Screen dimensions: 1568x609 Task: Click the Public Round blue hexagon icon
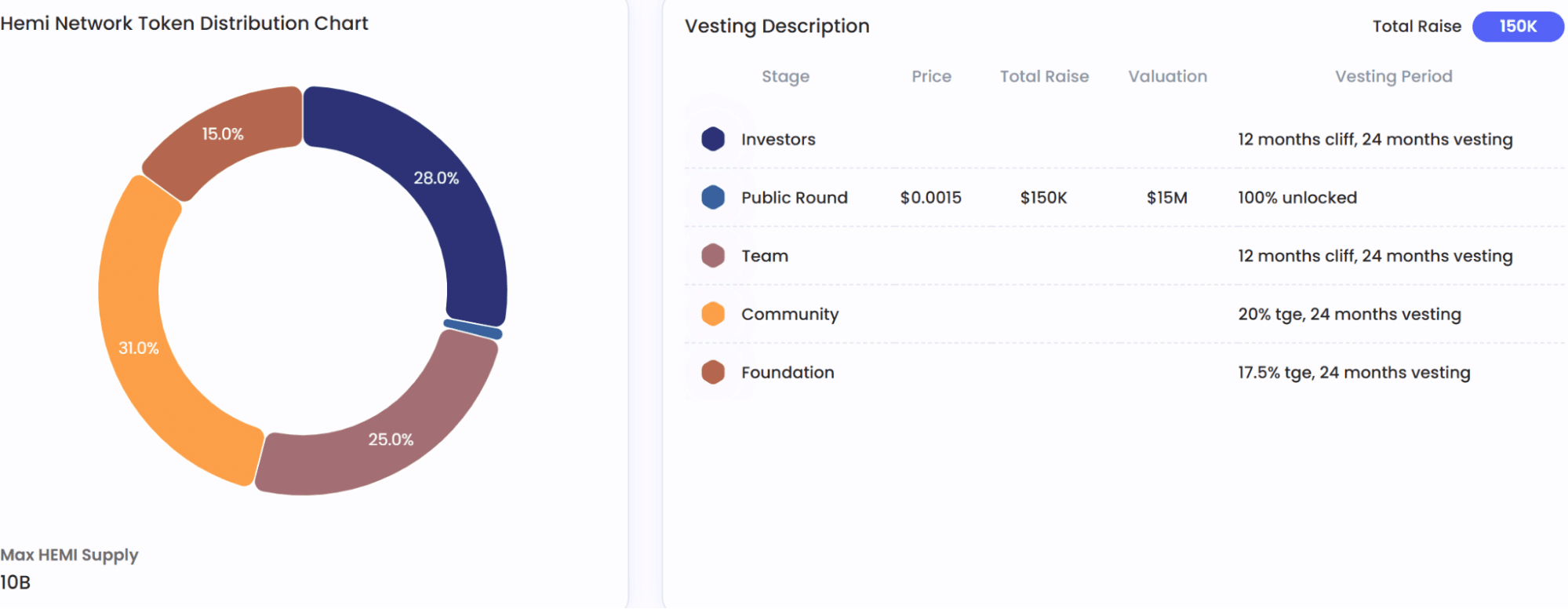[713, 197]
